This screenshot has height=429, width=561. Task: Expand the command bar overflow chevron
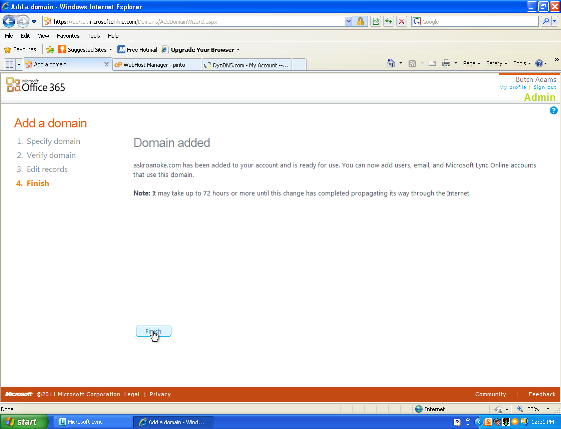click(x=557, y=60)
